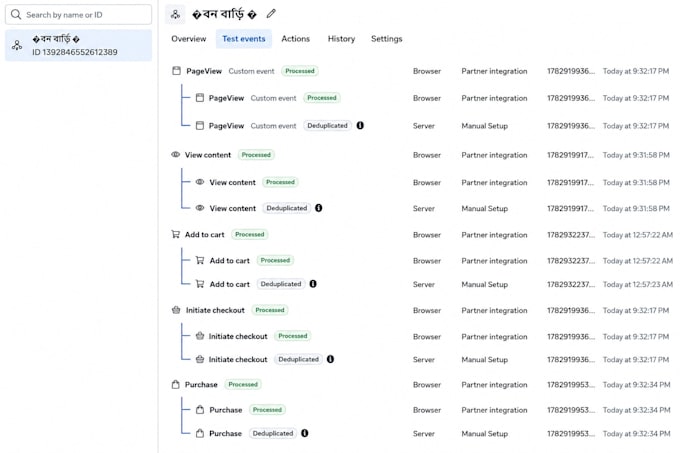Click PageView icon in Server child row

[199, 125]
